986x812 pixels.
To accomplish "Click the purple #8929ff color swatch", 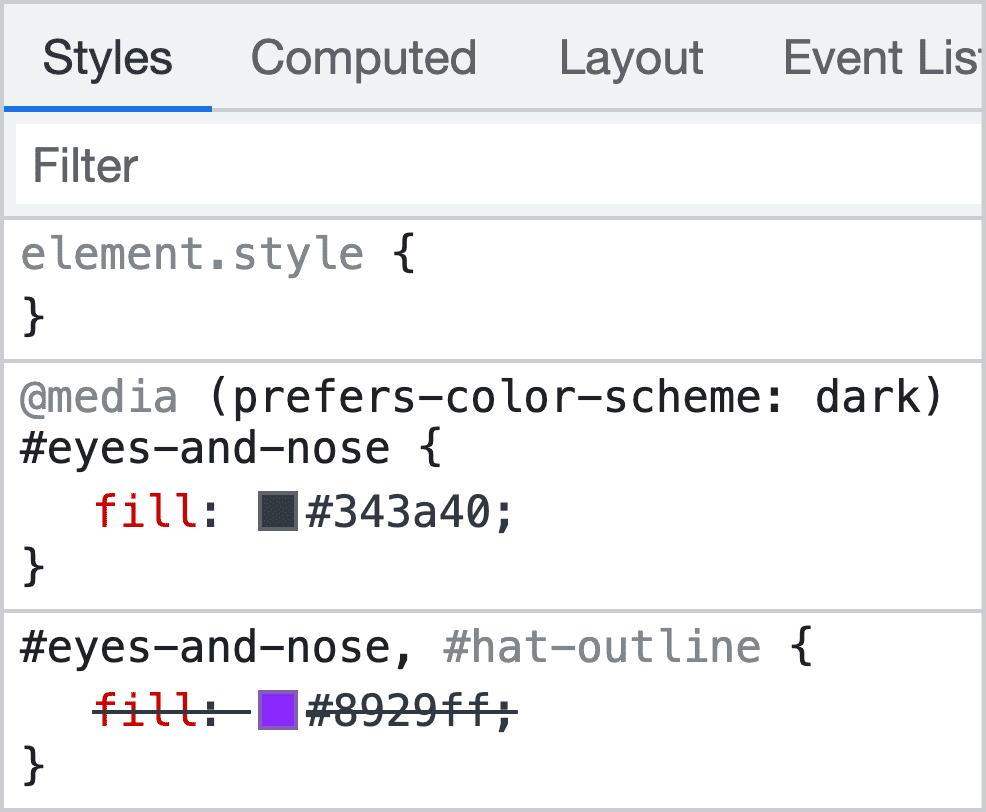I will pos(278,711).
